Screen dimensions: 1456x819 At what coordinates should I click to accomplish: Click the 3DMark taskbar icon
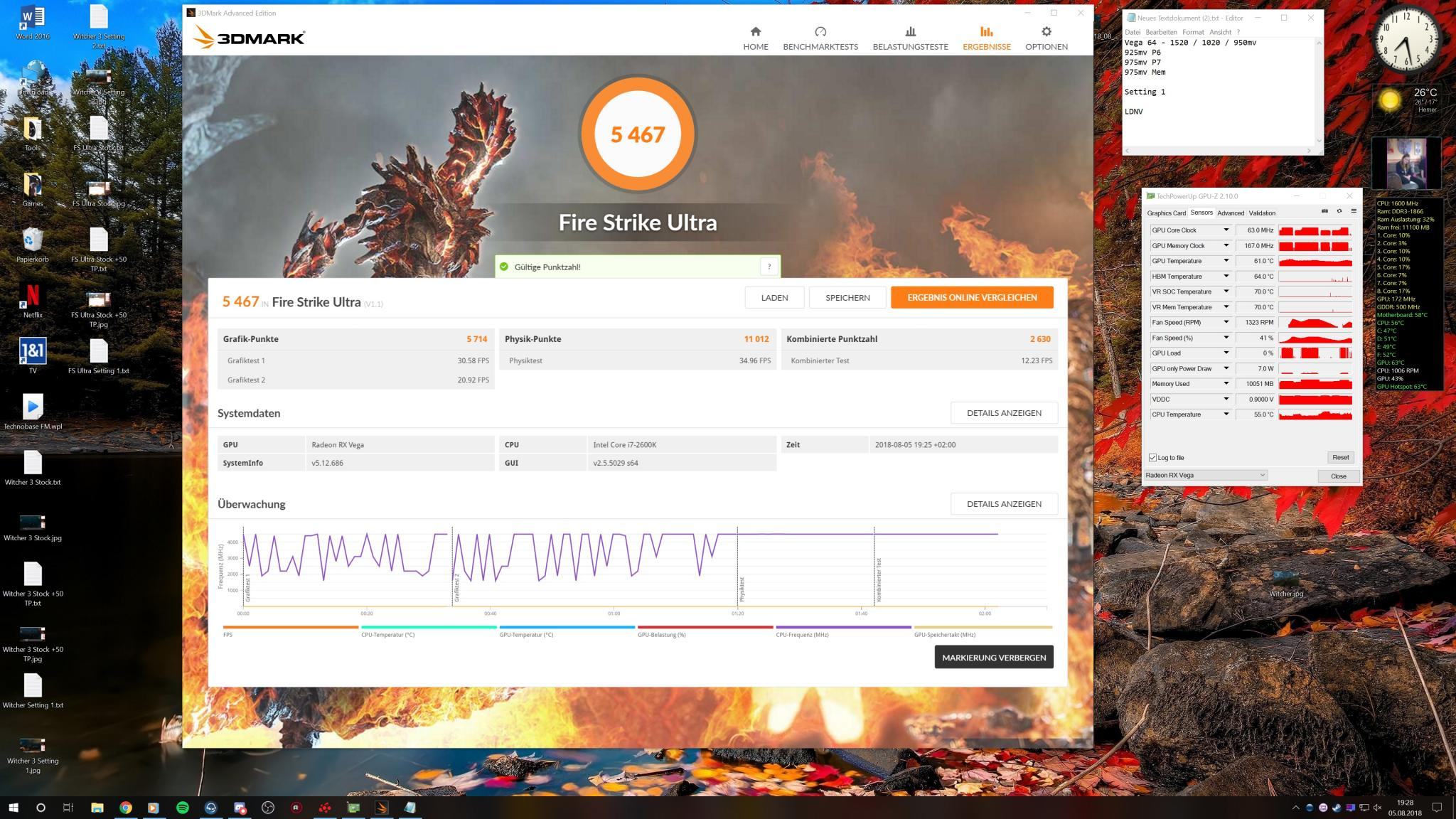click(382, 808)
